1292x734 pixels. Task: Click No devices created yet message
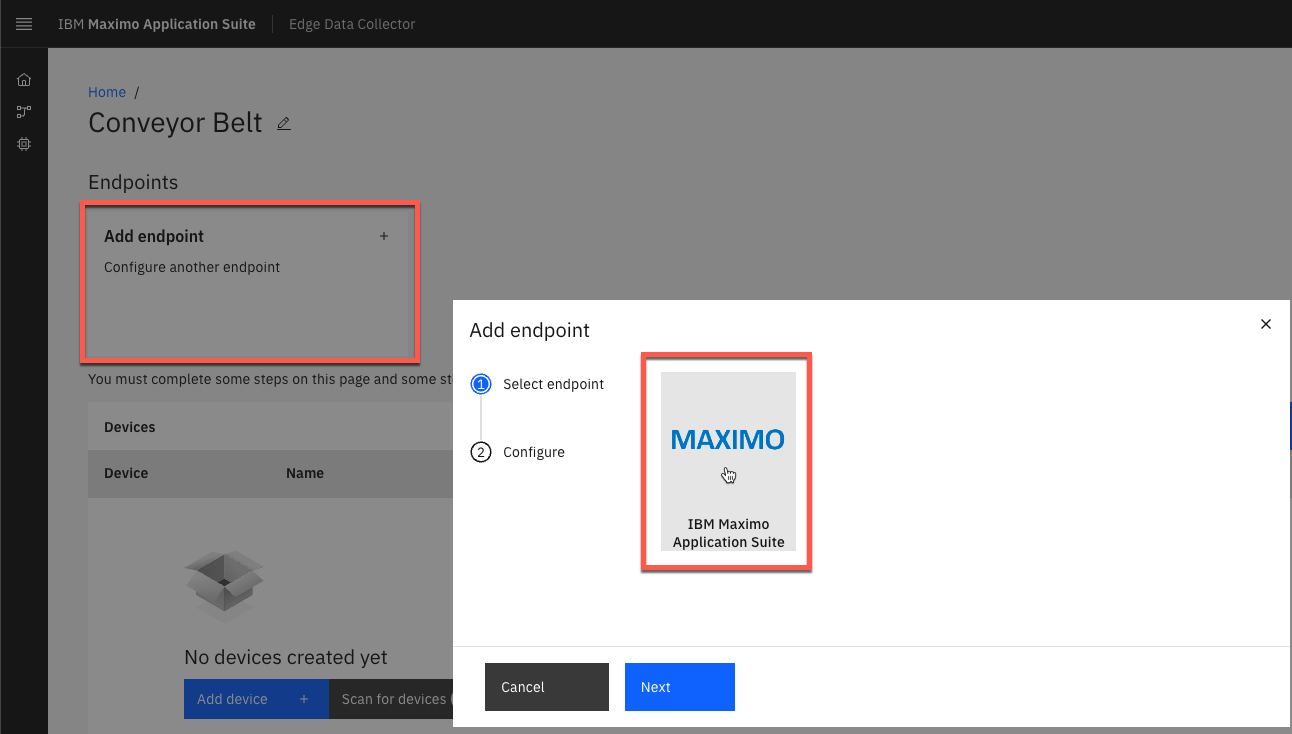tap(286, 657)
